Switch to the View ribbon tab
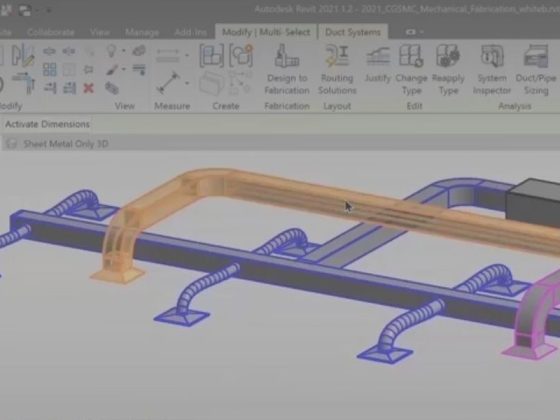The image size is (560, 420). point(100,32)
